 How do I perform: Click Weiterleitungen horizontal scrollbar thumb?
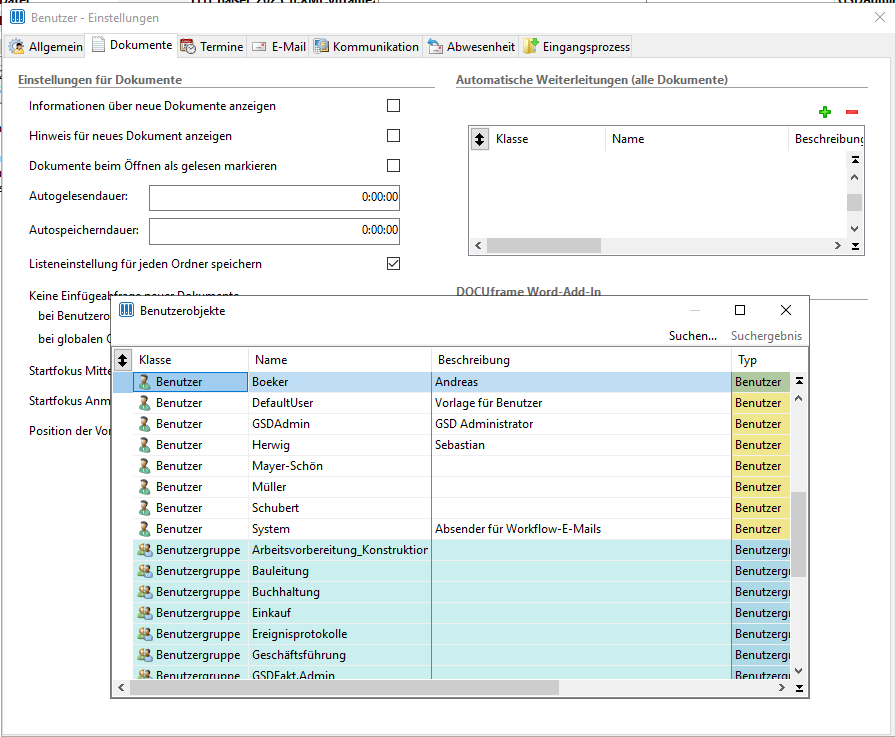(x=544, y=245)
